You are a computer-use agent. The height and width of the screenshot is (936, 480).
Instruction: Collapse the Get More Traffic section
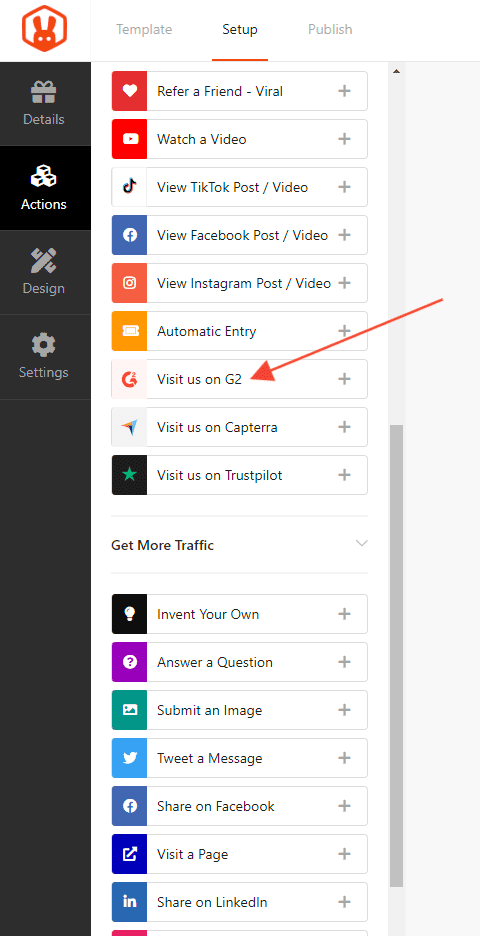[x=361, y=543]
